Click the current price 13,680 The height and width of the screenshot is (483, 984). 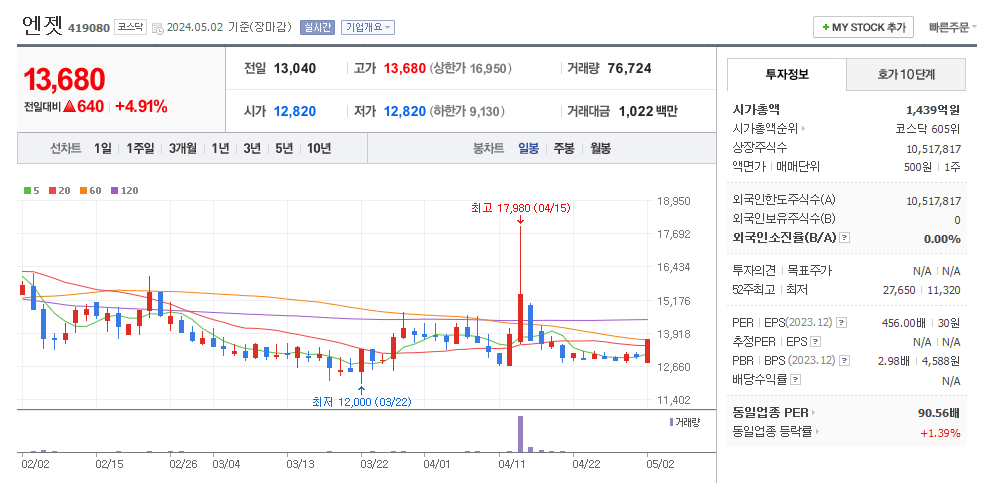click(x=64, y=79)
